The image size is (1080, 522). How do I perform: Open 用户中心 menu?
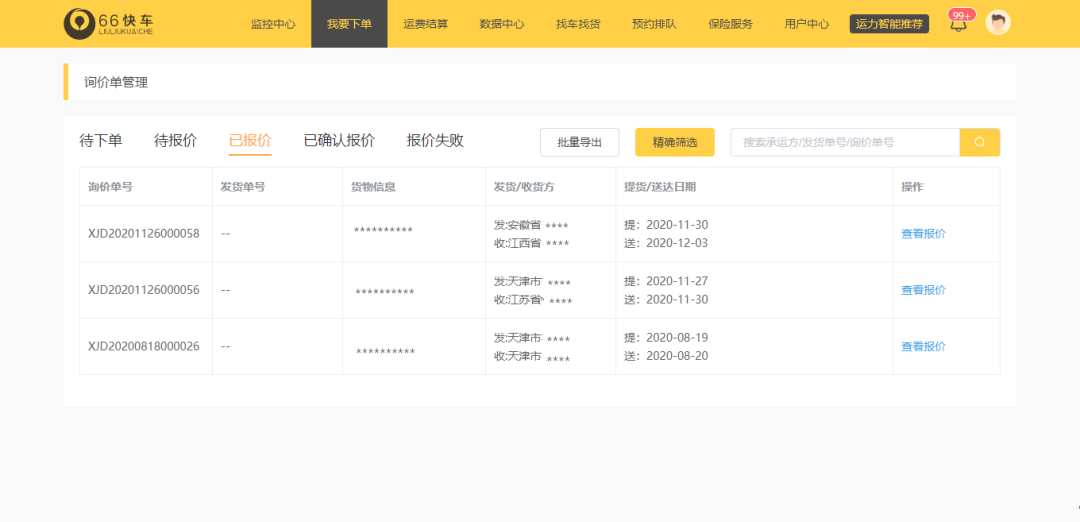(x=807, y=24)
